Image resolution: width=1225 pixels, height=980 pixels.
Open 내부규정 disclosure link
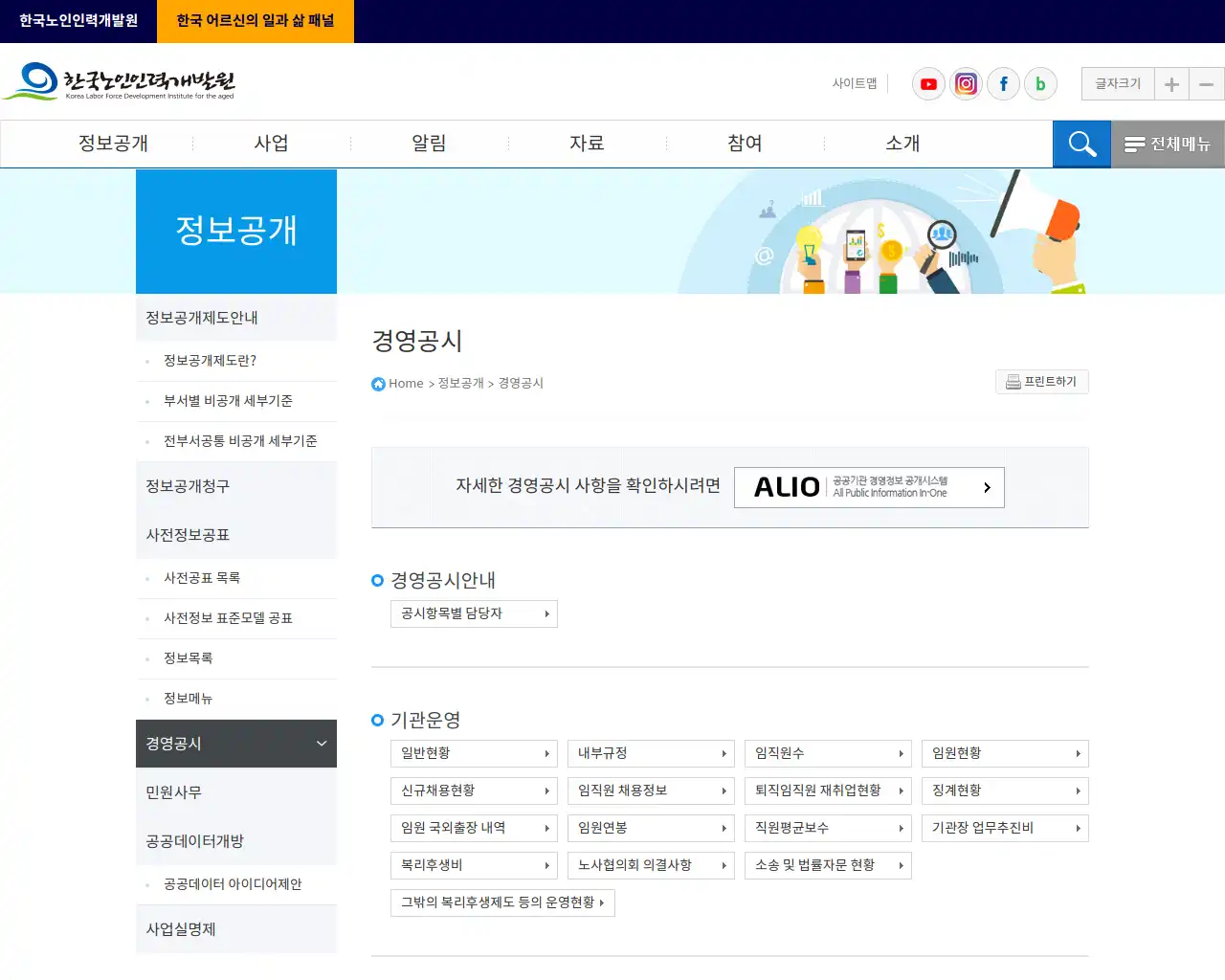tap(651, 753)
